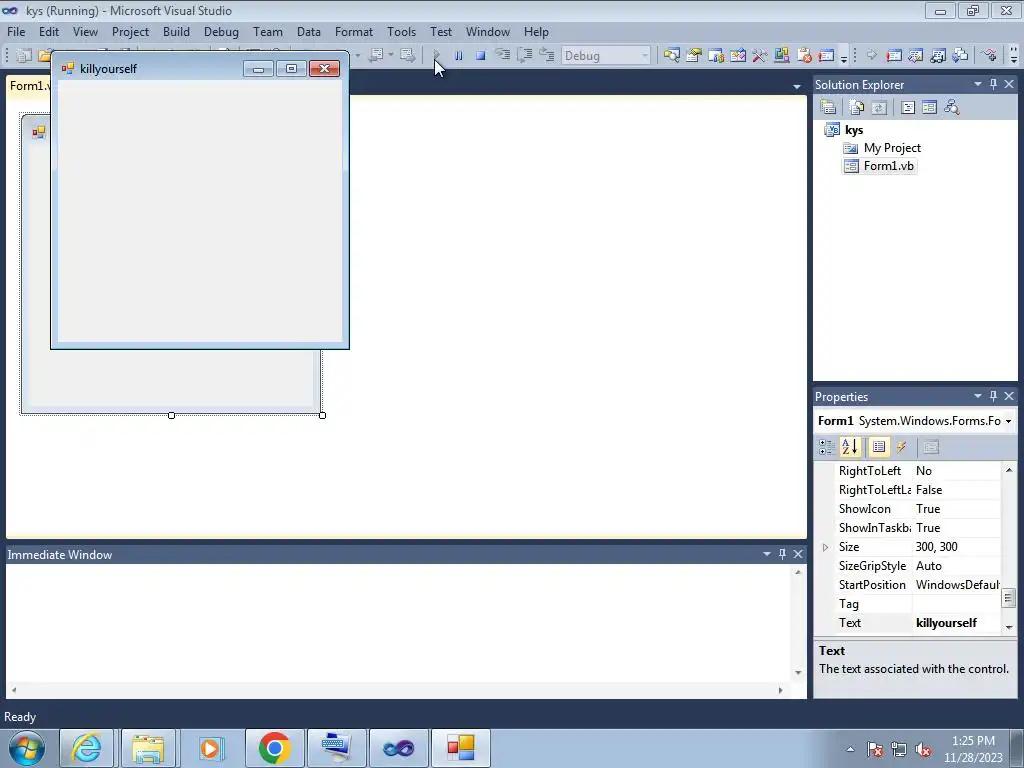Click the Show Properties icon in Solution Explorer toolbar
This screenshot has height=768, width=1024.
tap(828, 107)
